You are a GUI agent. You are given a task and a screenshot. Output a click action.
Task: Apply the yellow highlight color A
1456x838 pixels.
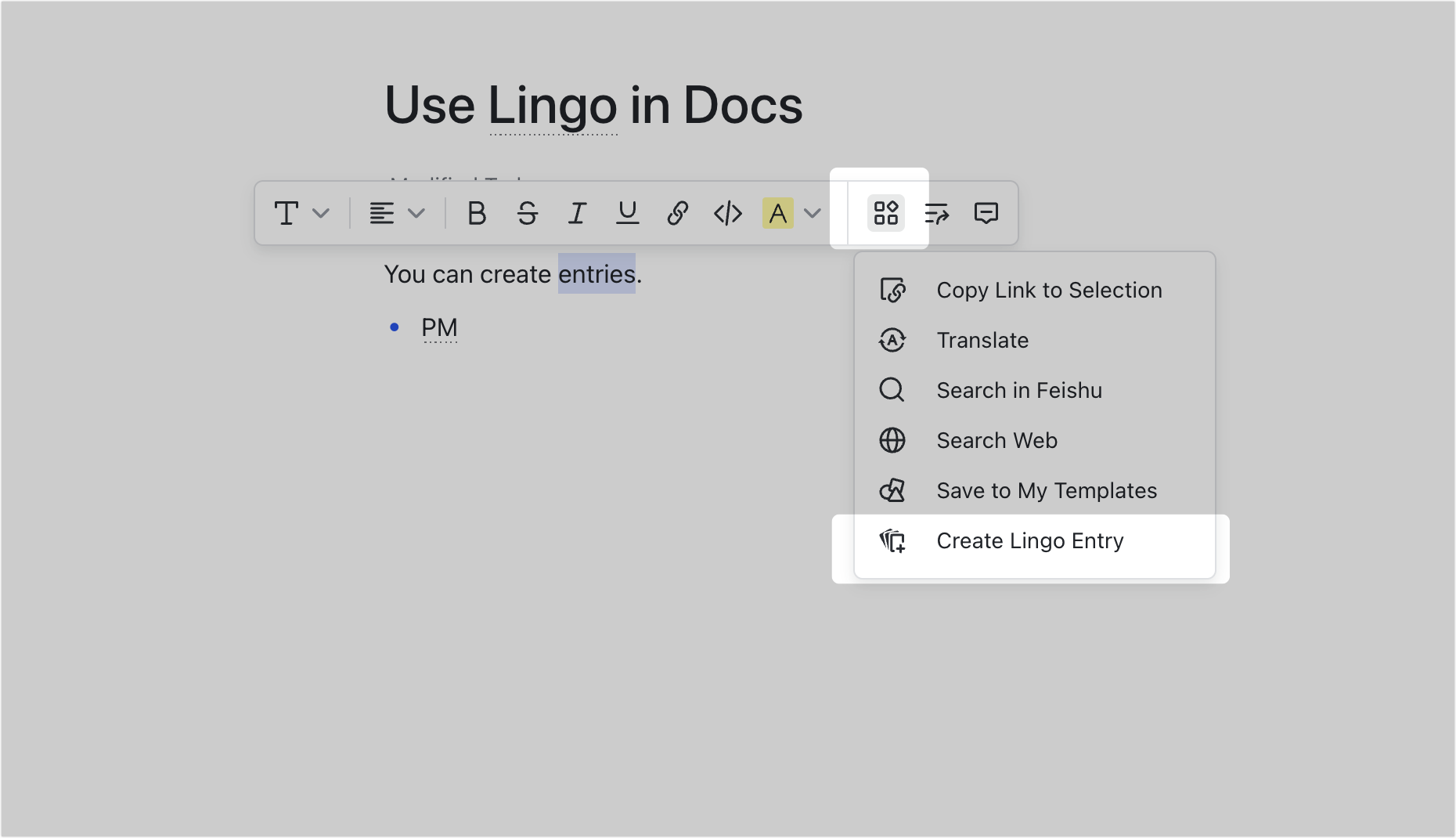pos(778,213)
